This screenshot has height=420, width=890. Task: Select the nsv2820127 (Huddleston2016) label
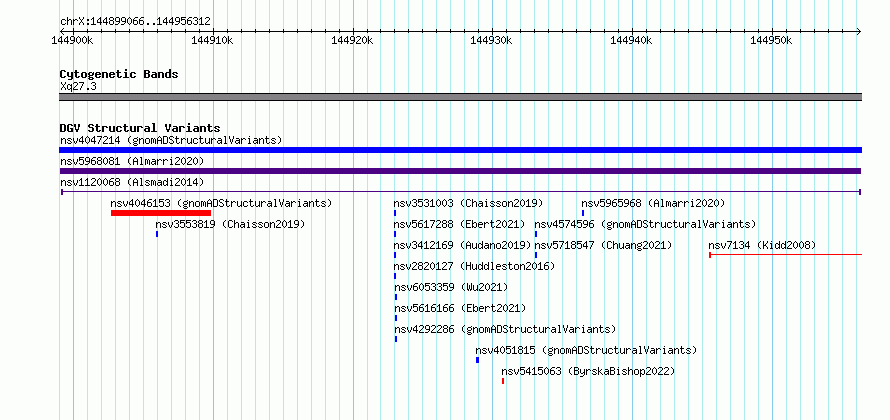tap(474, 266)
